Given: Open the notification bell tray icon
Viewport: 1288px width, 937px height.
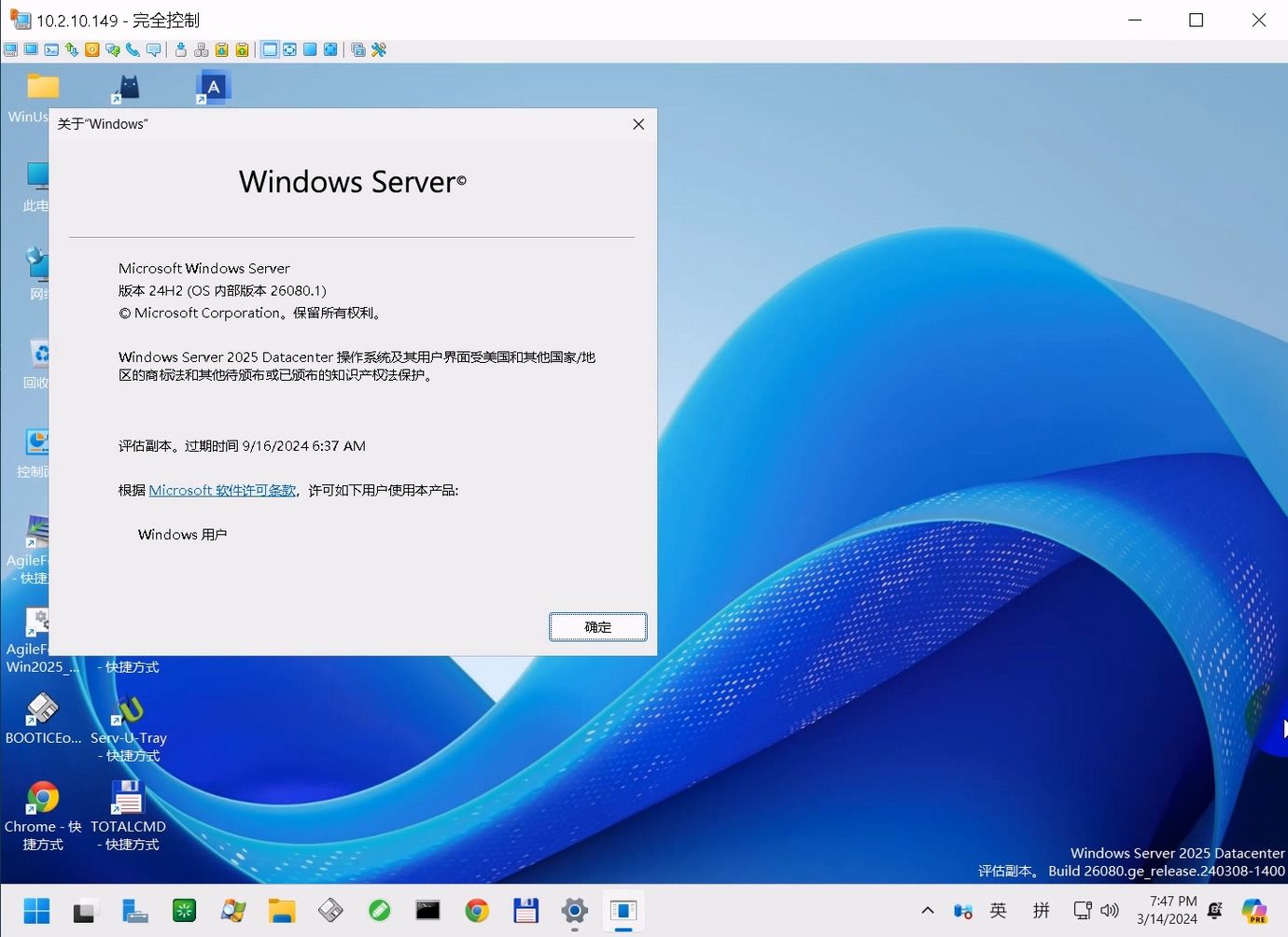Looking at the screenshot, I should (1215, 911).
